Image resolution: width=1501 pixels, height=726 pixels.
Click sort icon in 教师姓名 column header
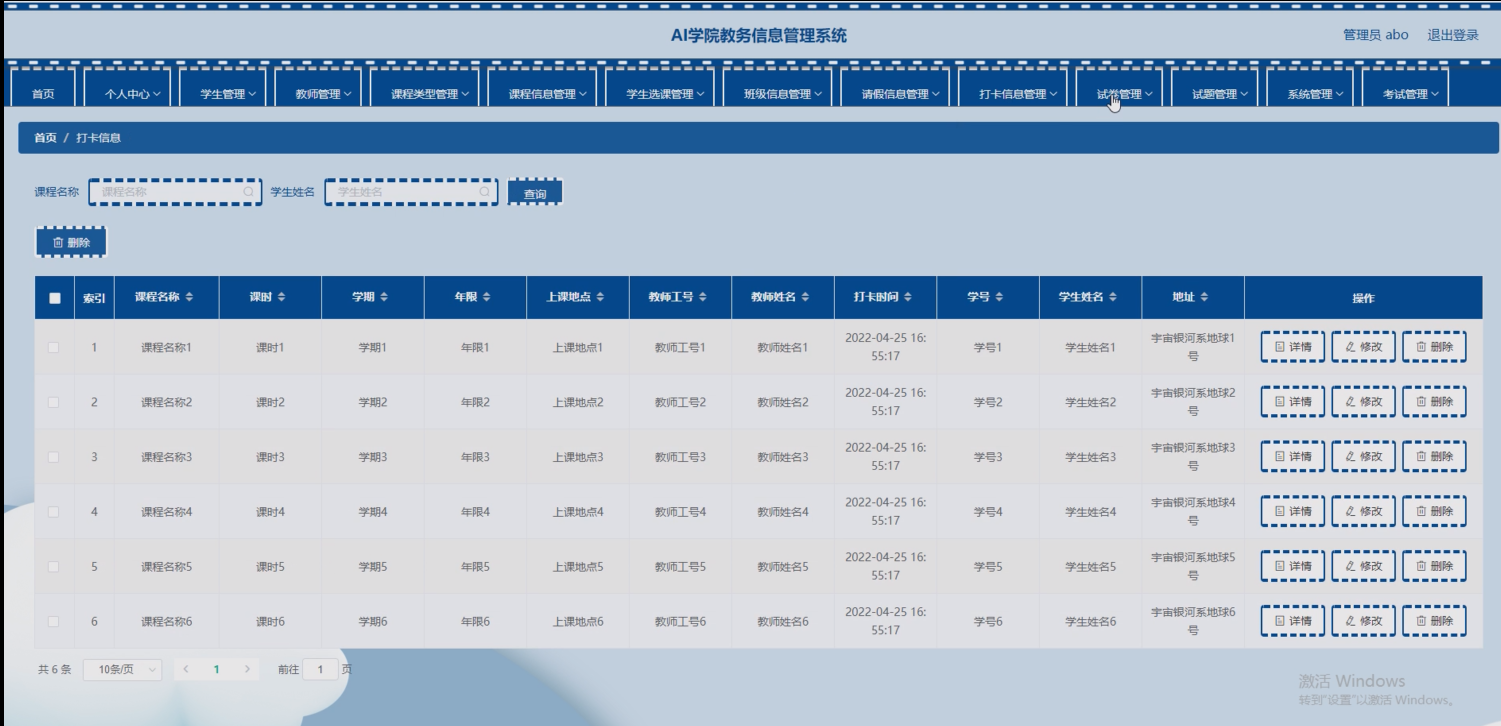805,297
